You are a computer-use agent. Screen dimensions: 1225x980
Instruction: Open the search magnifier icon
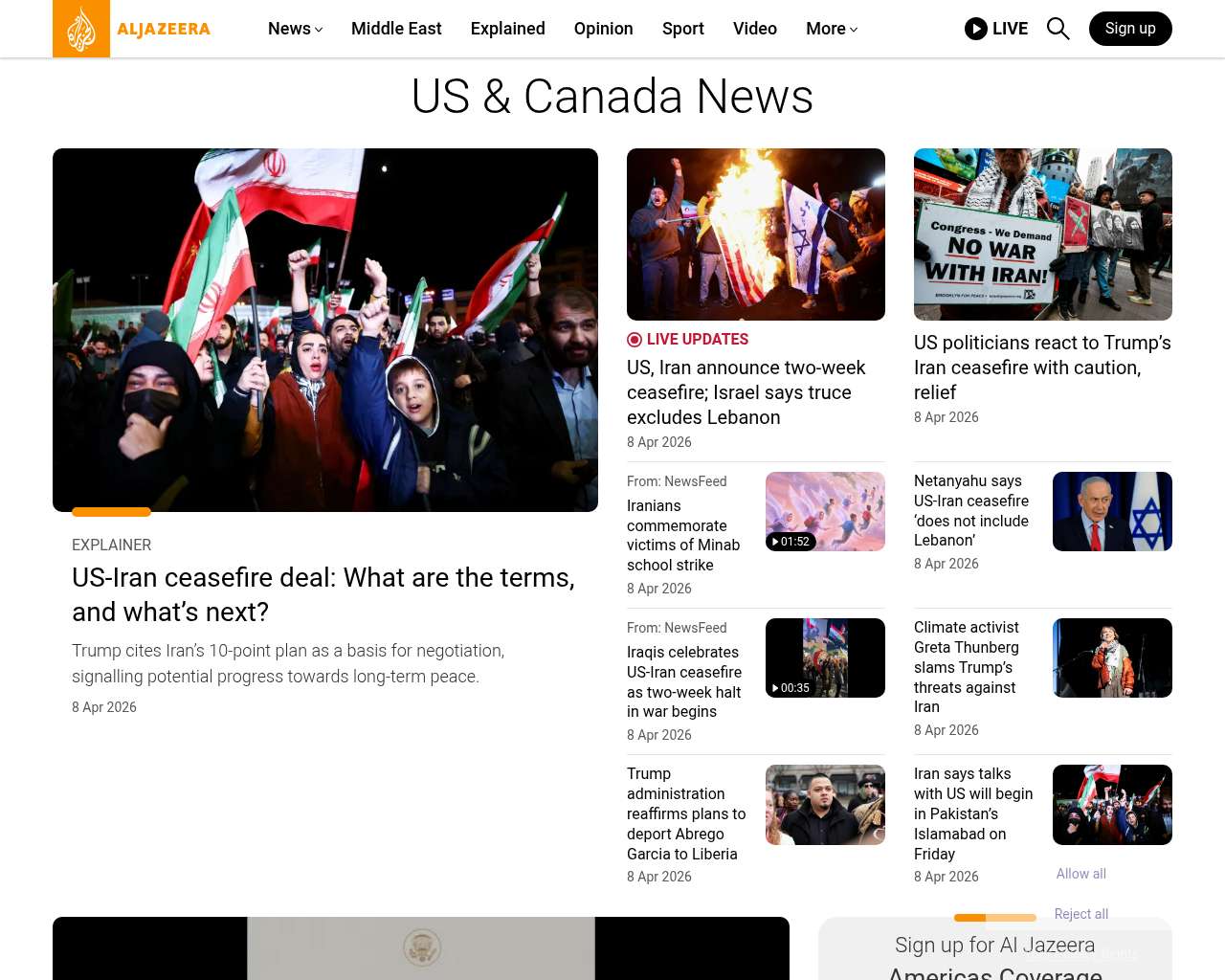1058,29
